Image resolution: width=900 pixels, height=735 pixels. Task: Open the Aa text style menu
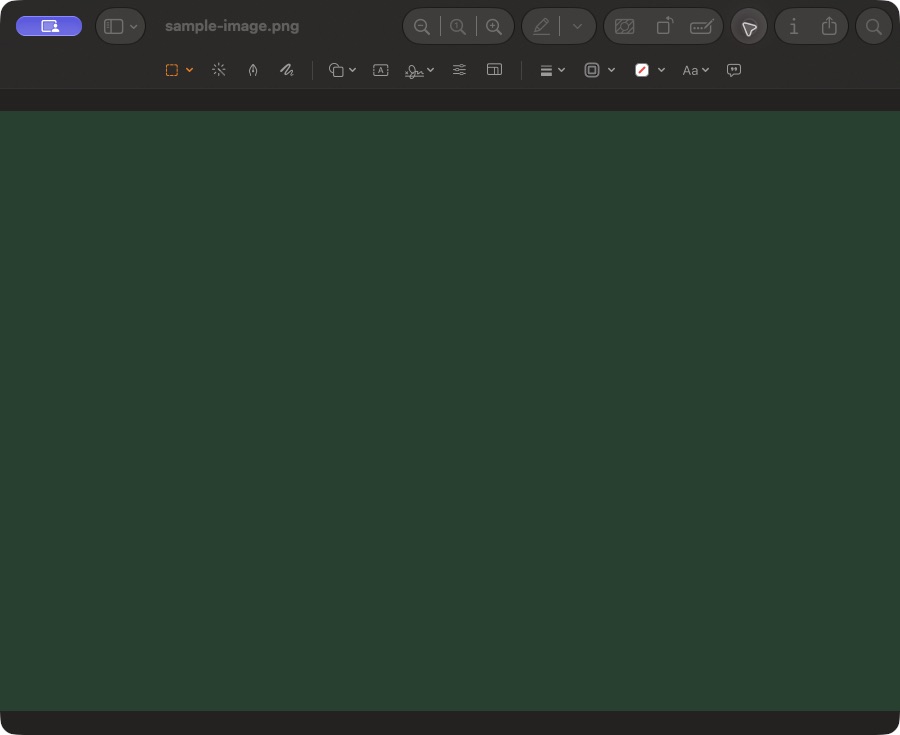[x=690, y=71]
